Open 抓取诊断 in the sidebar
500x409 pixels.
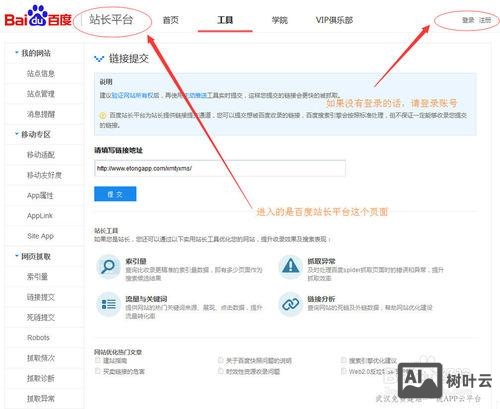coord(41,378)
